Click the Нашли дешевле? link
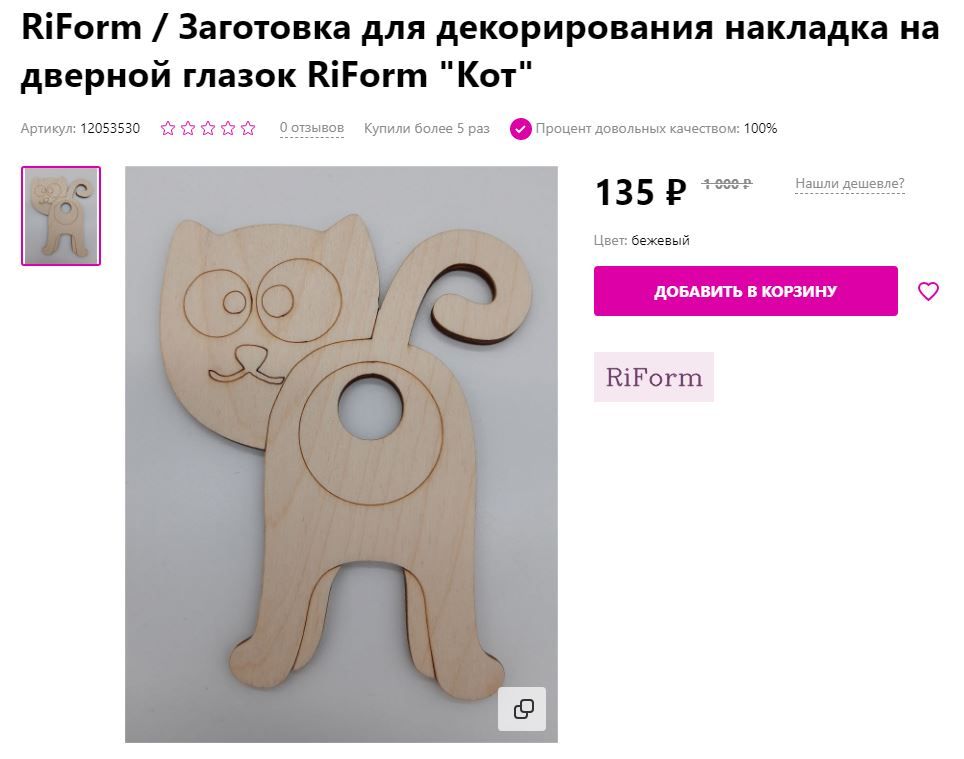 pyautogui.click(x=850, y=183)
